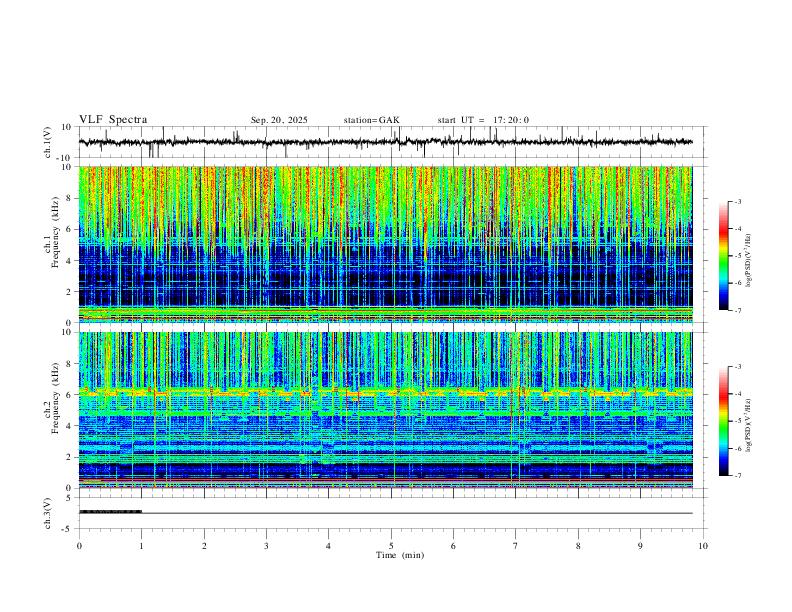Screen dimensions: 792x612
Task: Click the 'station=GAK' label
Action: coord(371,120)
